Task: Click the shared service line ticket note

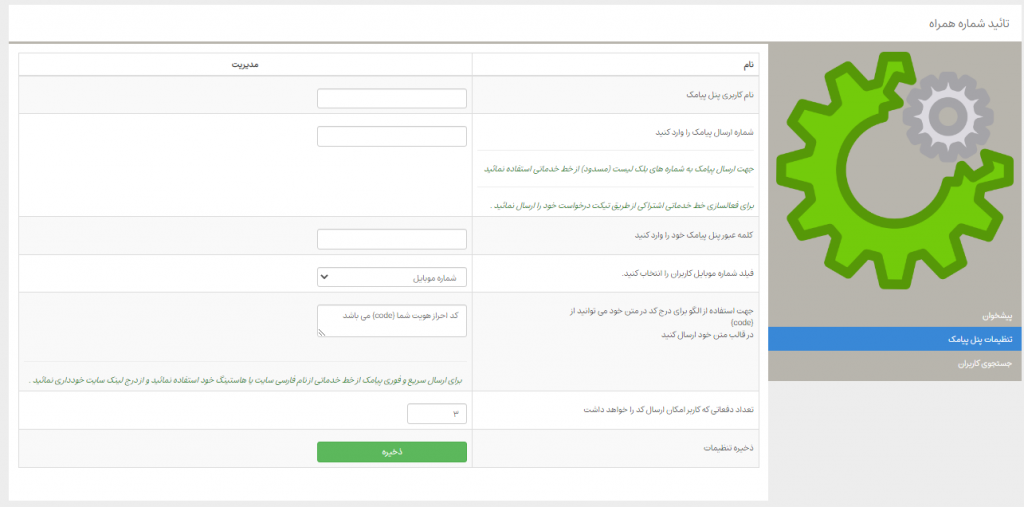Action: point(622,204)
